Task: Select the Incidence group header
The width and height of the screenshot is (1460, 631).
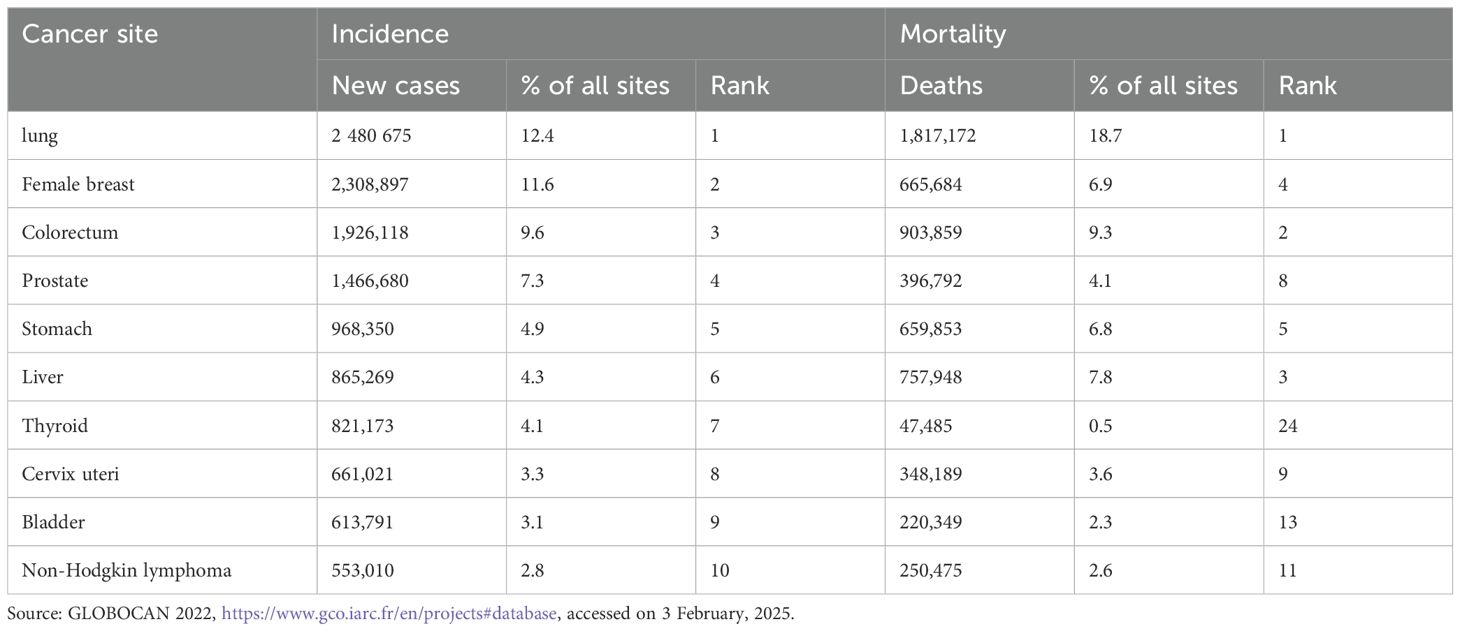Action: coord(390,34)
